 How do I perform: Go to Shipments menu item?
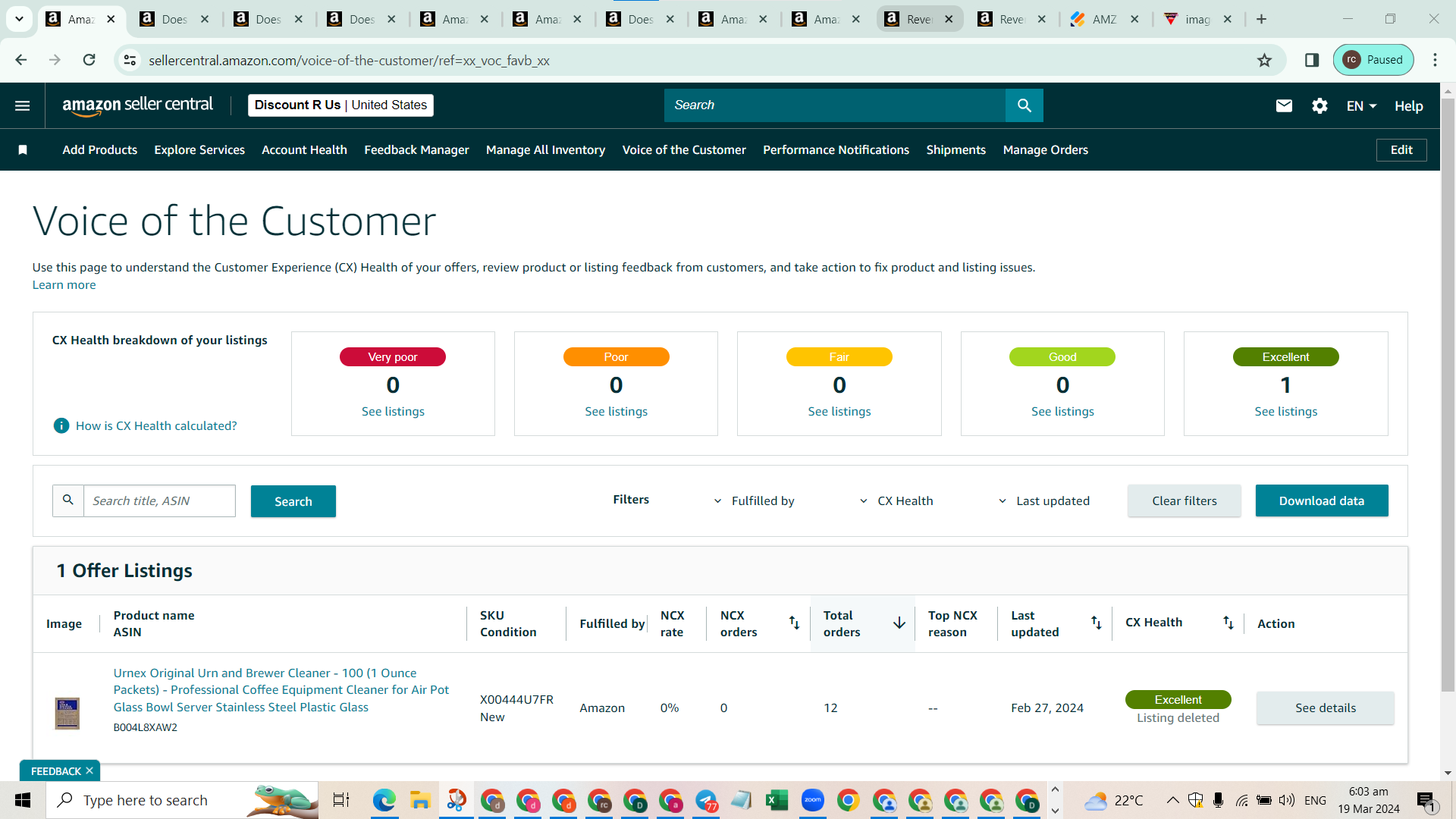(955, 150)
